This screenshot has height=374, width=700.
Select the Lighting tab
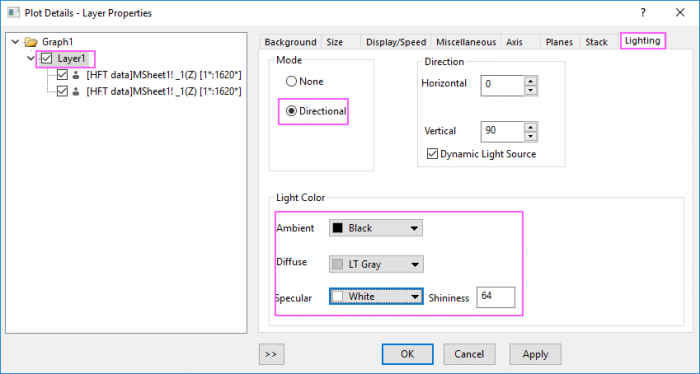[x=642, y=41]
